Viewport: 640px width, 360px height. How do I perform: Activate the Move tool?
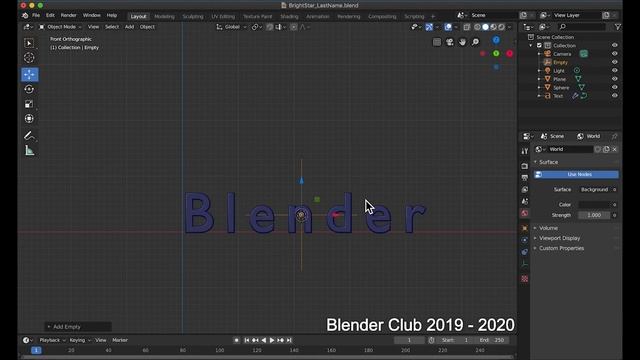(29, 74)
